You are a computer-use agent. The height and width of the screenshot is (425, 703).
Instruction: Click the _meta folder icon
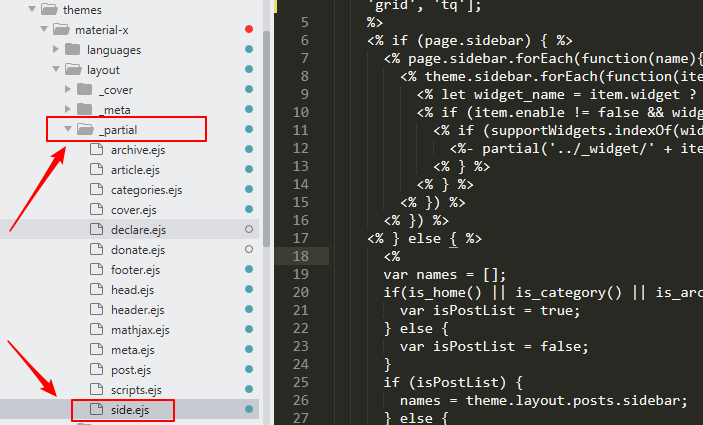[x=85, y=109]
